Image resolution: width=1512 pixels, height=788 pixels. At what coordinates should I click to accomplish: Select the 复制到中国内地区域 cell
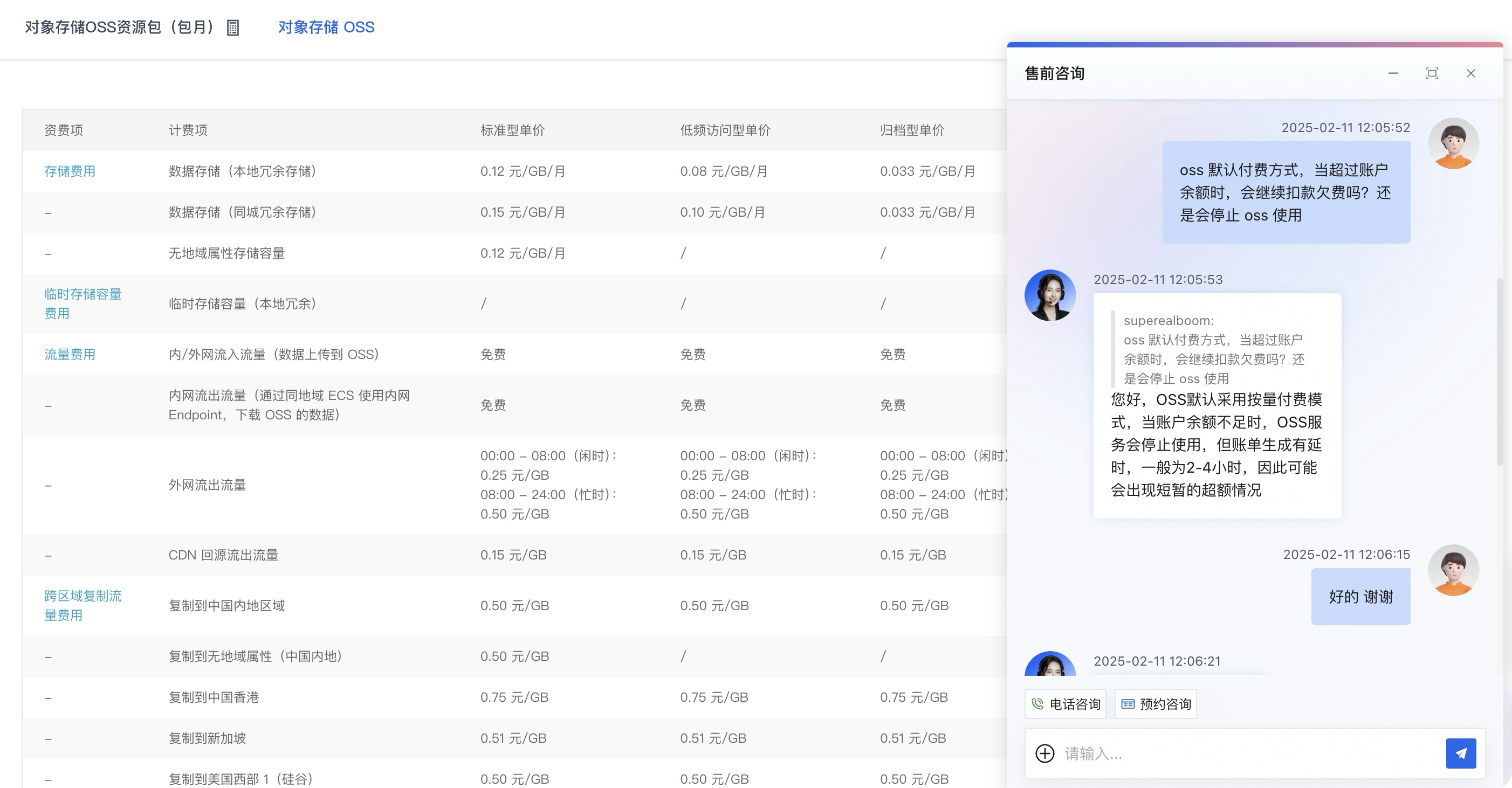pyautogui.click(x=226, y=605)
